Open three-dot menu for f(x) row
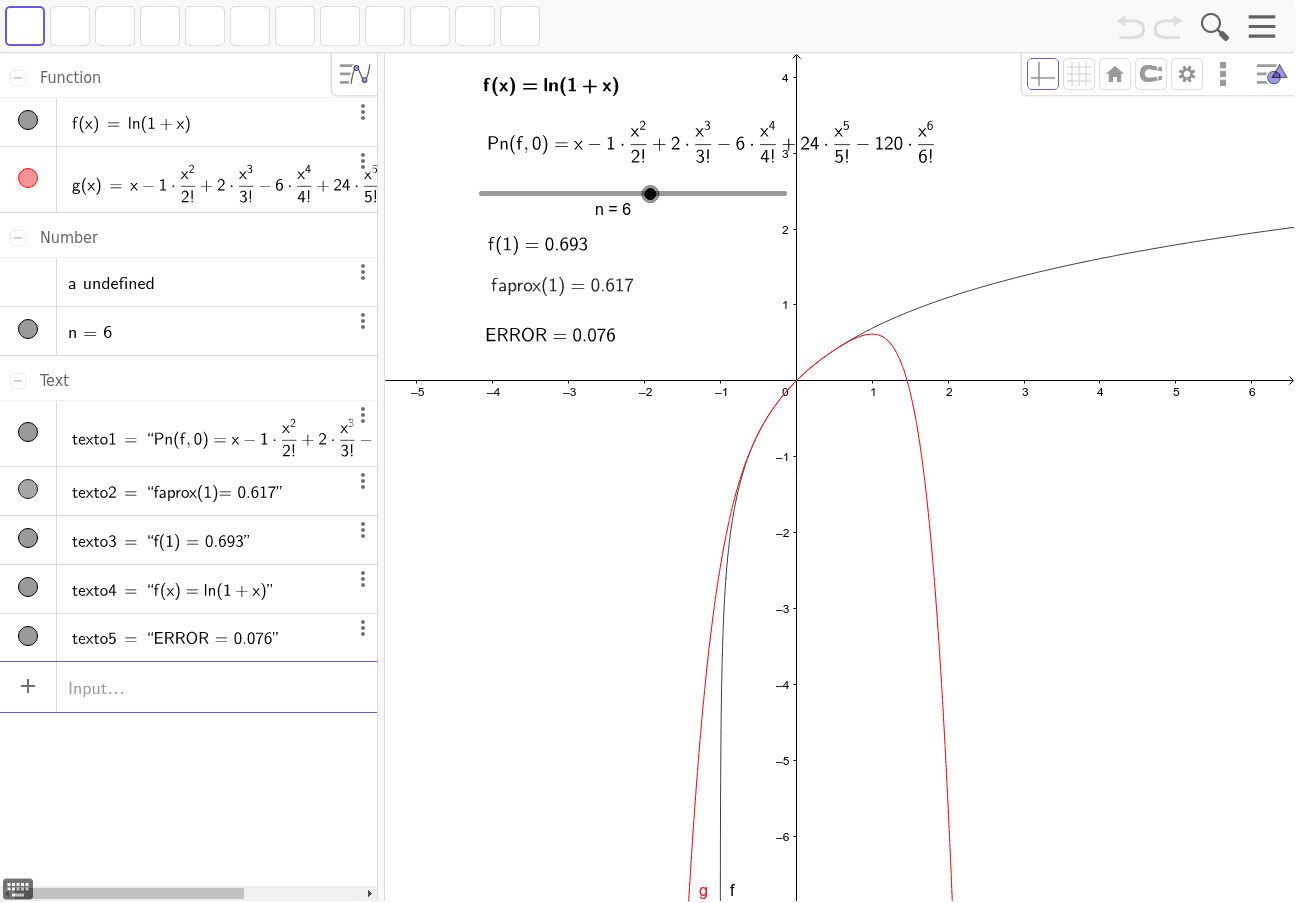 pos(363,112)
